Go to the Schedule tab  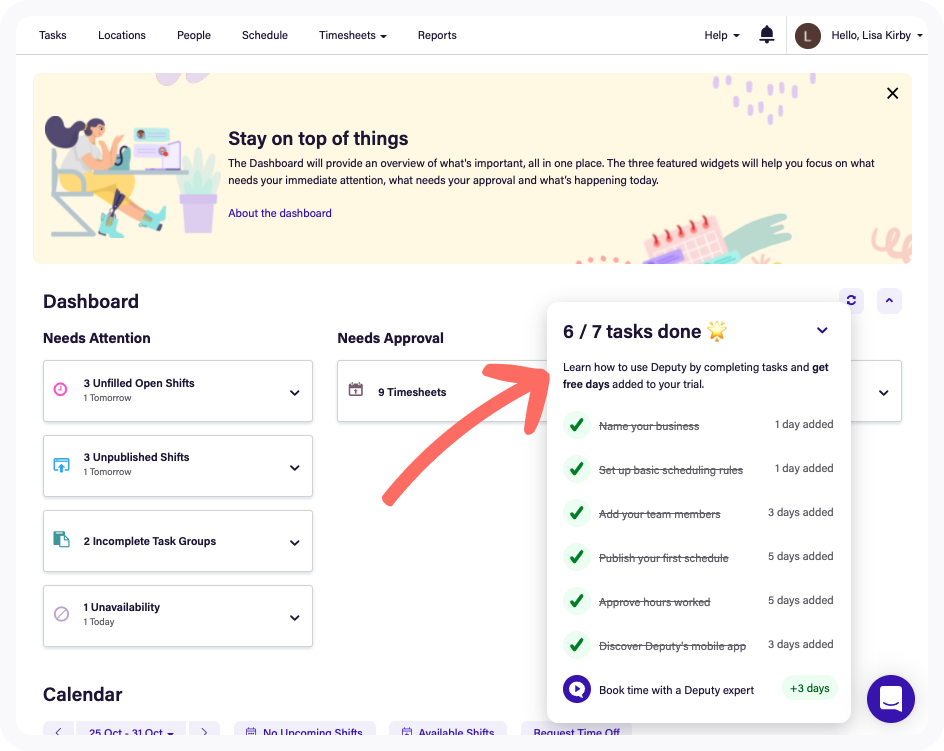(x=265, y=36)
